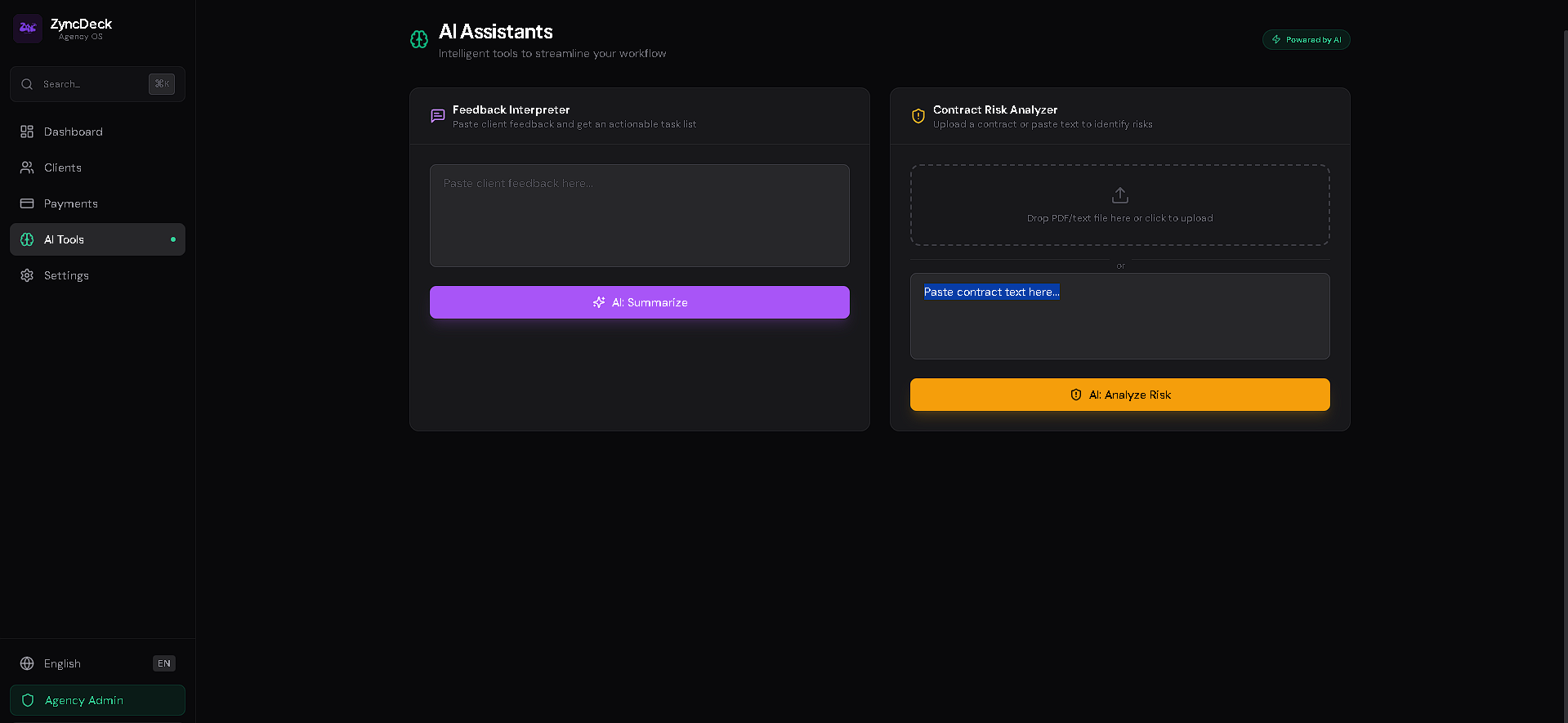1568x723 pixels.
Task: Click the AI Assistants page title
Action: 496,32
